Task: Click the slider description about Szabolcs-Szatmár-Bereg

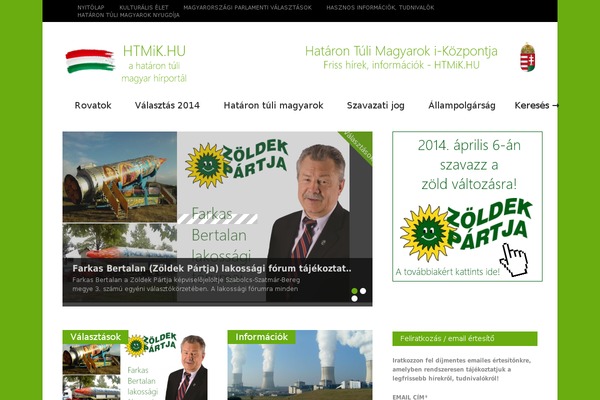Action: coord(186,284)
